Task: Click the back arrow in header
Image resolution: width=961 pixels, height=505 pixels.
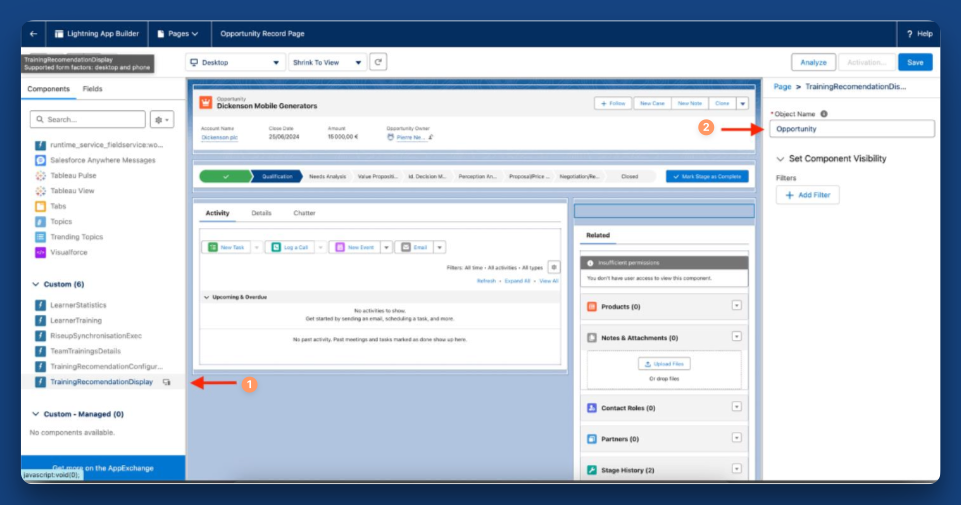Action: pos(33,34)
